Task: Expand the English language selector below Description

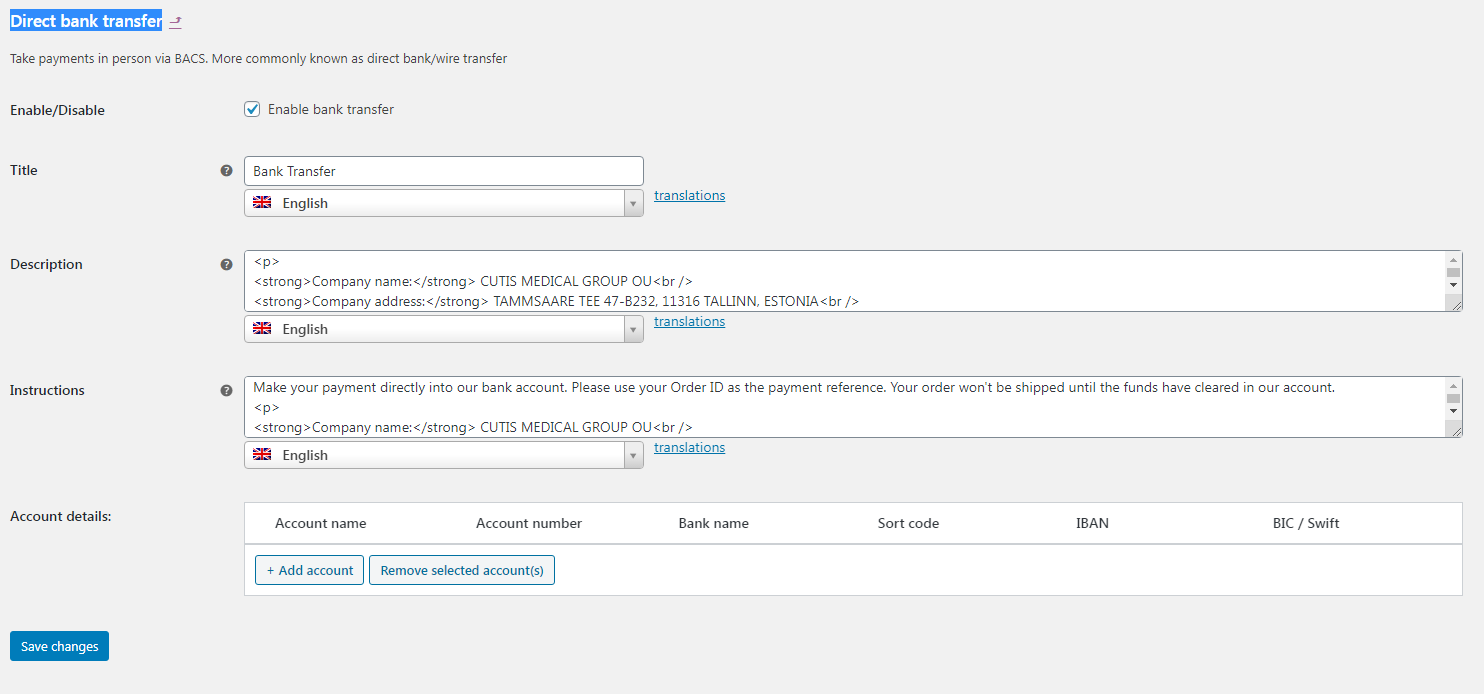Action: (x=443, y=329)
